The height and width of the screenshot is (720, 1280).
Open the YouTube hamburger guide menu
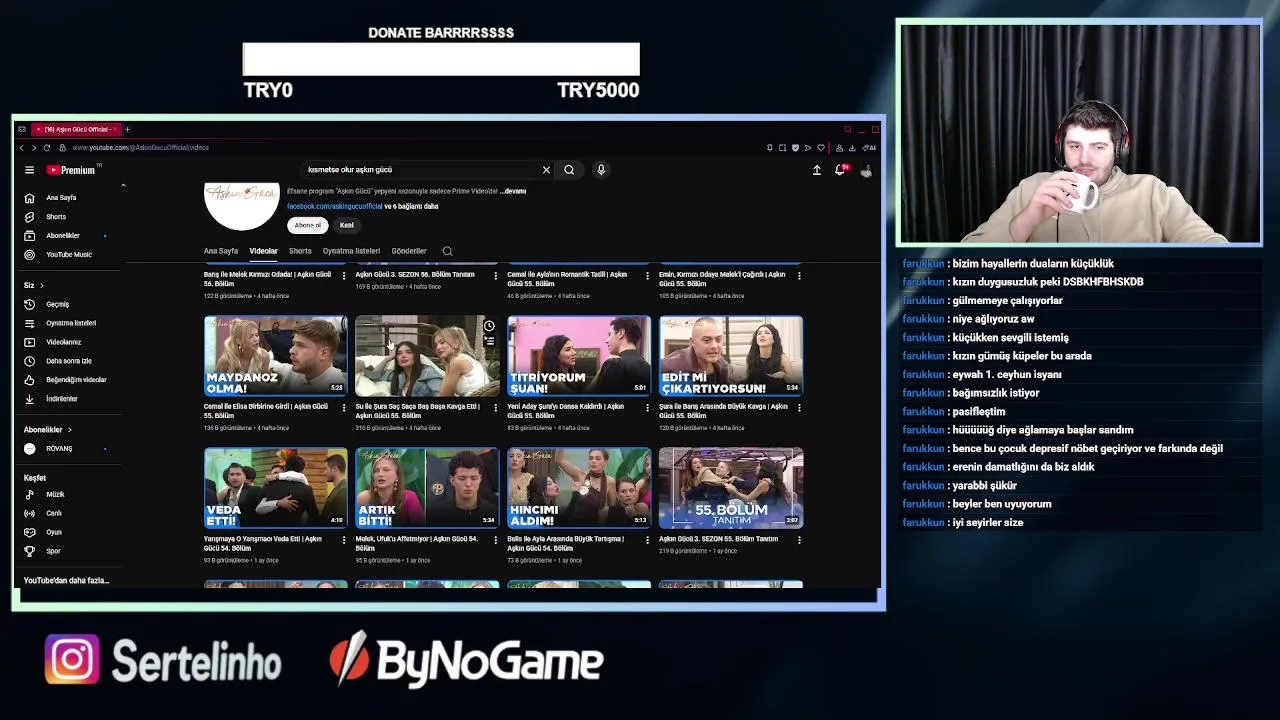[x=29, y=170]
